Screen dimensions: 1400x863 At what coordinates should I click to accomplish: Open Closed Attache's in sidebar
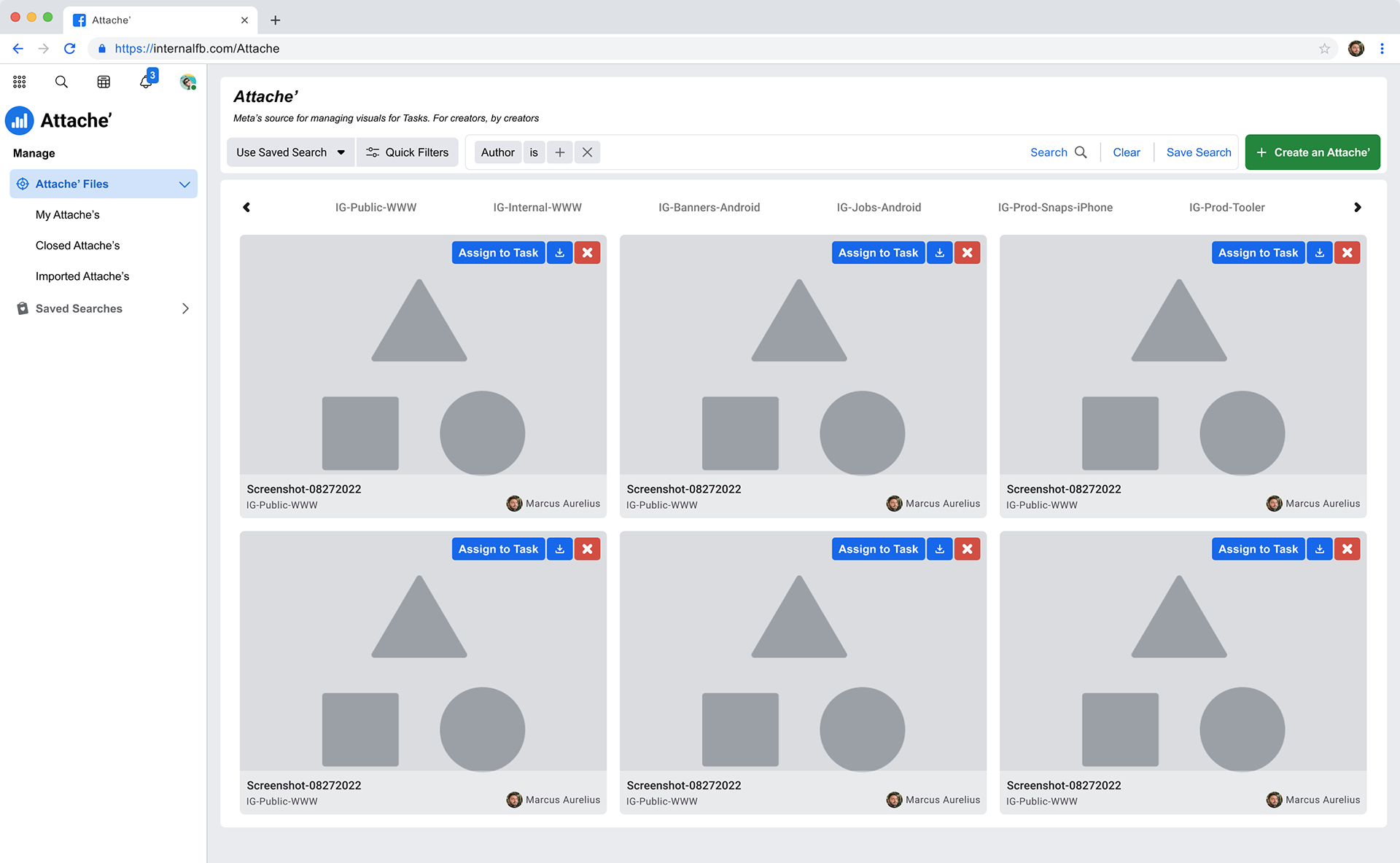click(77, 246)
